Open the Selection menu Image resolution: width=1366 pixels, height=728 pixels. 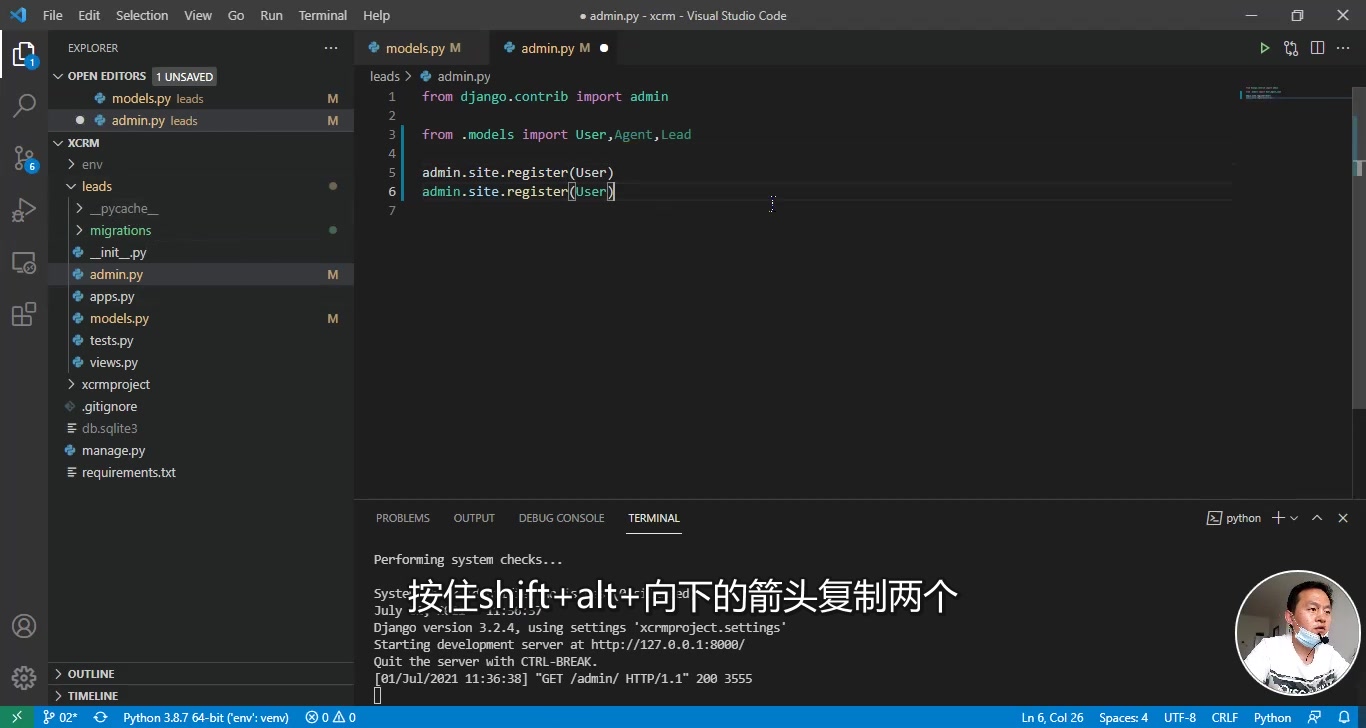point(142,15)
